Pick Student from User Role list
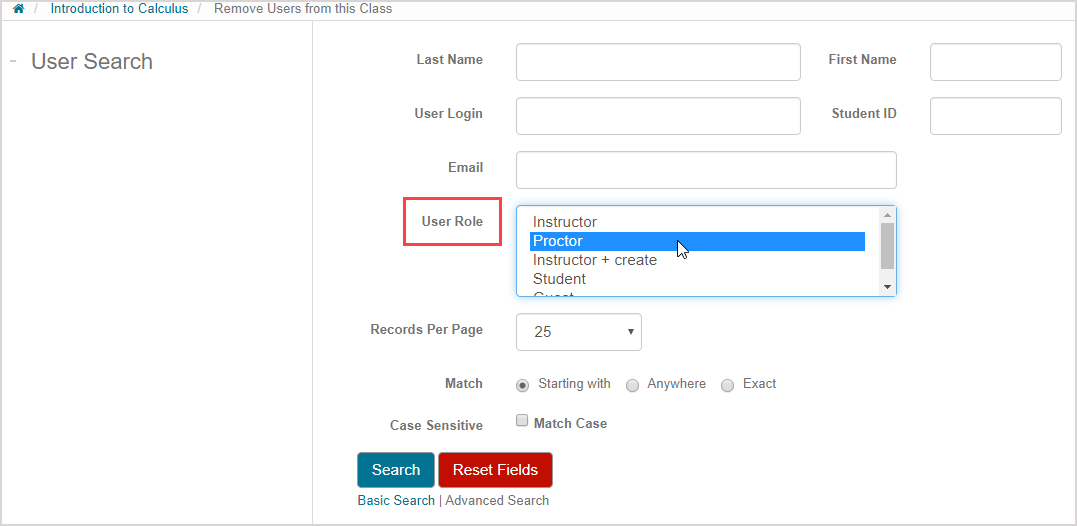Image resolution: width=1077 pixels, height=526 pixels. tap(560, 279)
